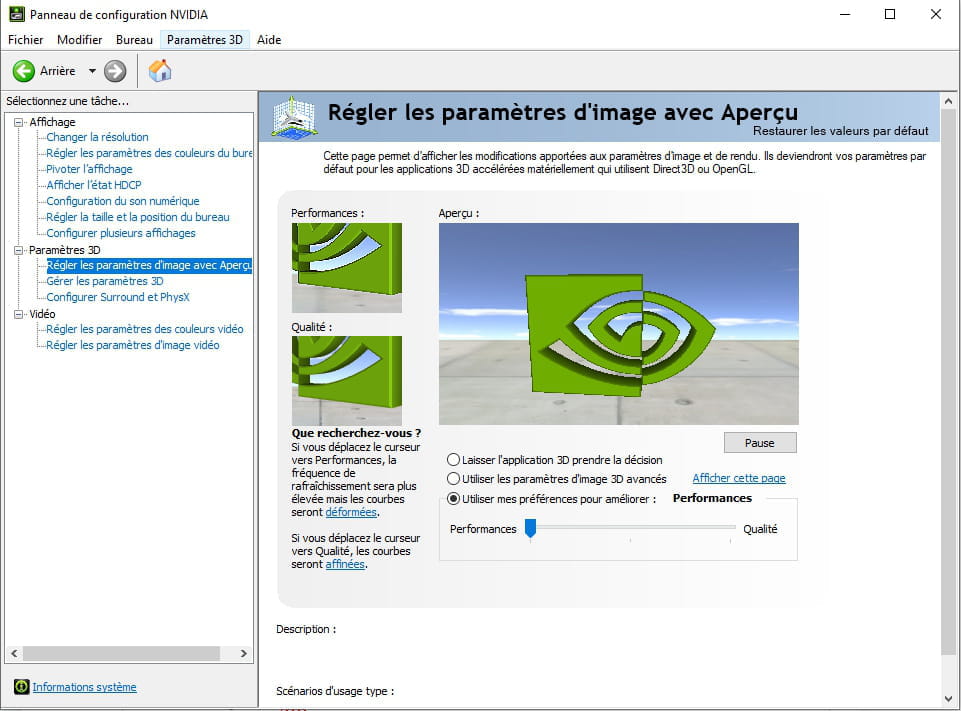The width and height of the screenshot is (961, 711).
Task: Collapse the Vidéo tree node
Action: [18, 314]
